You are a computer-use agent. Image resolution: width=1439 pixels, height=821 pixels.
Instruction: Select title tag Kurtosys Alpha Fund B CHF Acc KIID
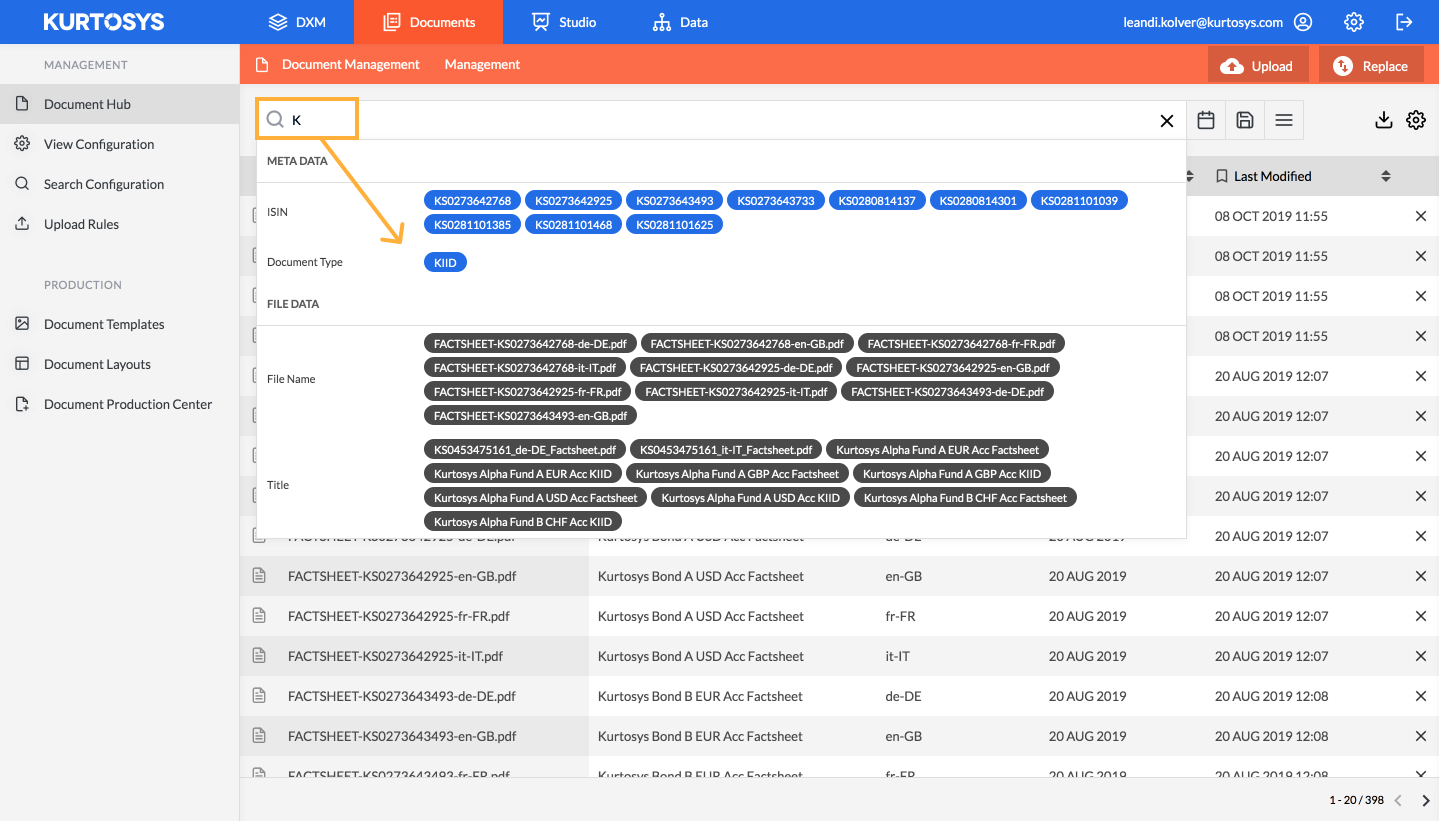523,522
